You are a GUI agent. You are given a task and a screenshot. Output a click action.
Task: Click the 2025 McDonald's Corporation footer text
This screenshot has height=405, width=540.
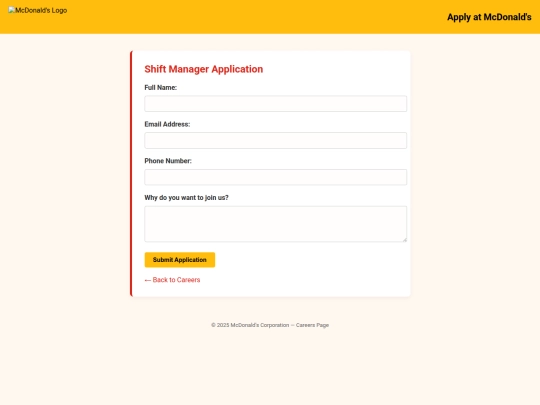270,325
